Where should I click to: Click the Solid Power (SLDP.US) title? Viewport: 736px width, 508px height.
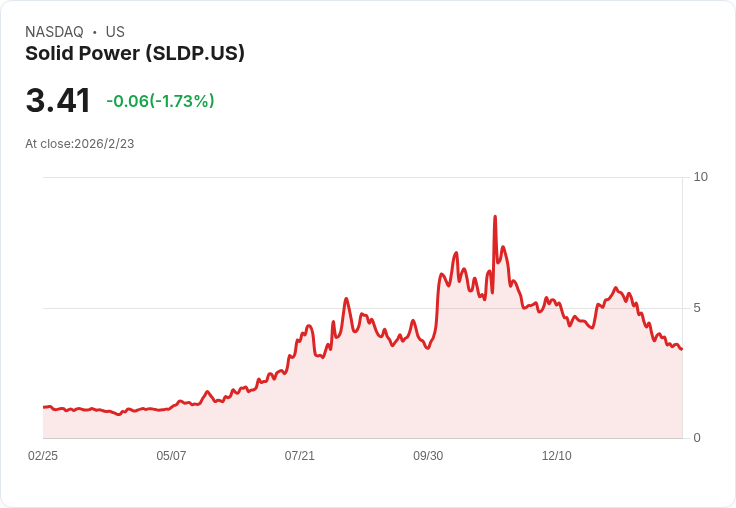pos(135,54)
